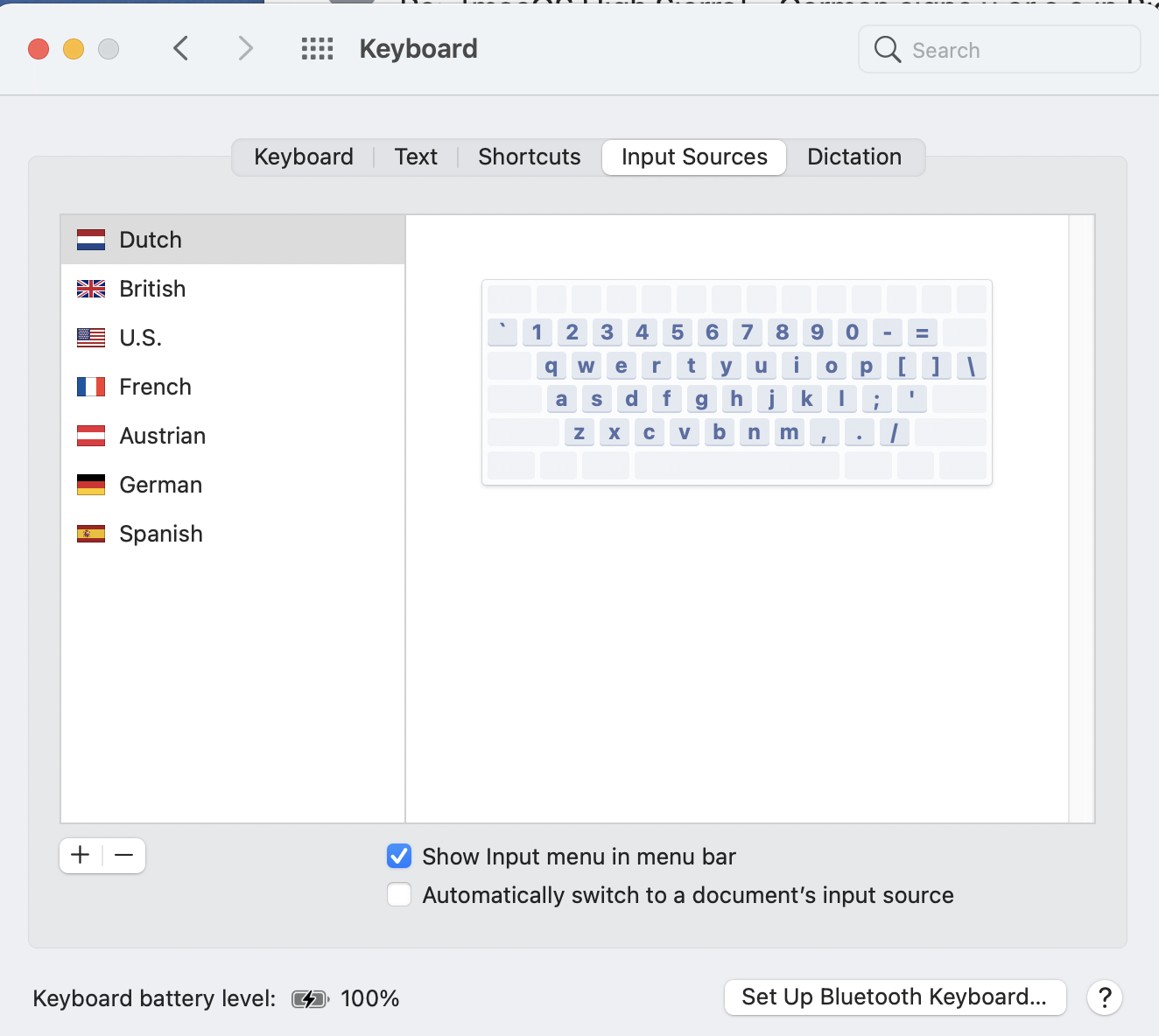Select German in the input sources list
Image resolution: width=1159 pixels, height=1036 pixels.
coord(161,485)
